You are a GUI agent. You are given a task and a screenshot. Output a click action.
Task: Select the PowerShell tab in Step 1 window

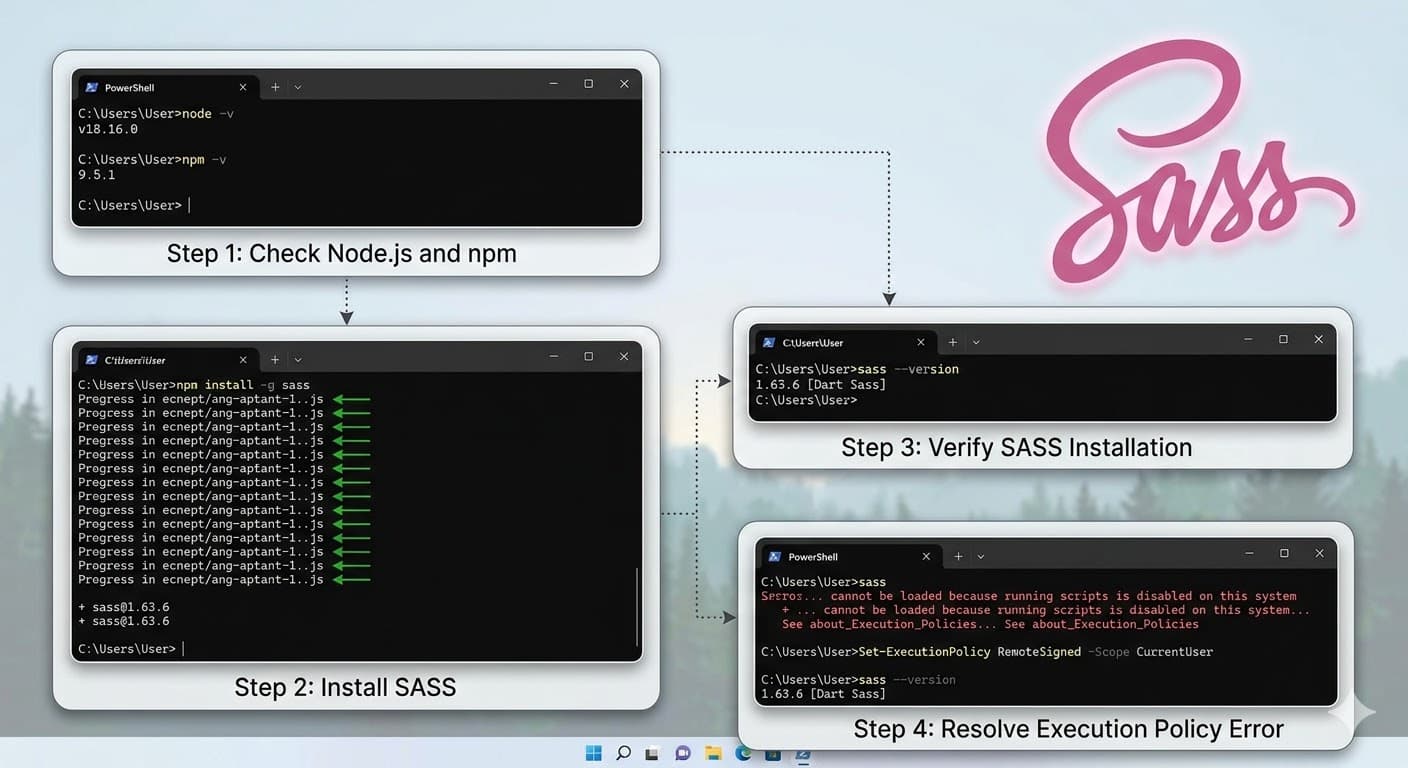(166, 87)
